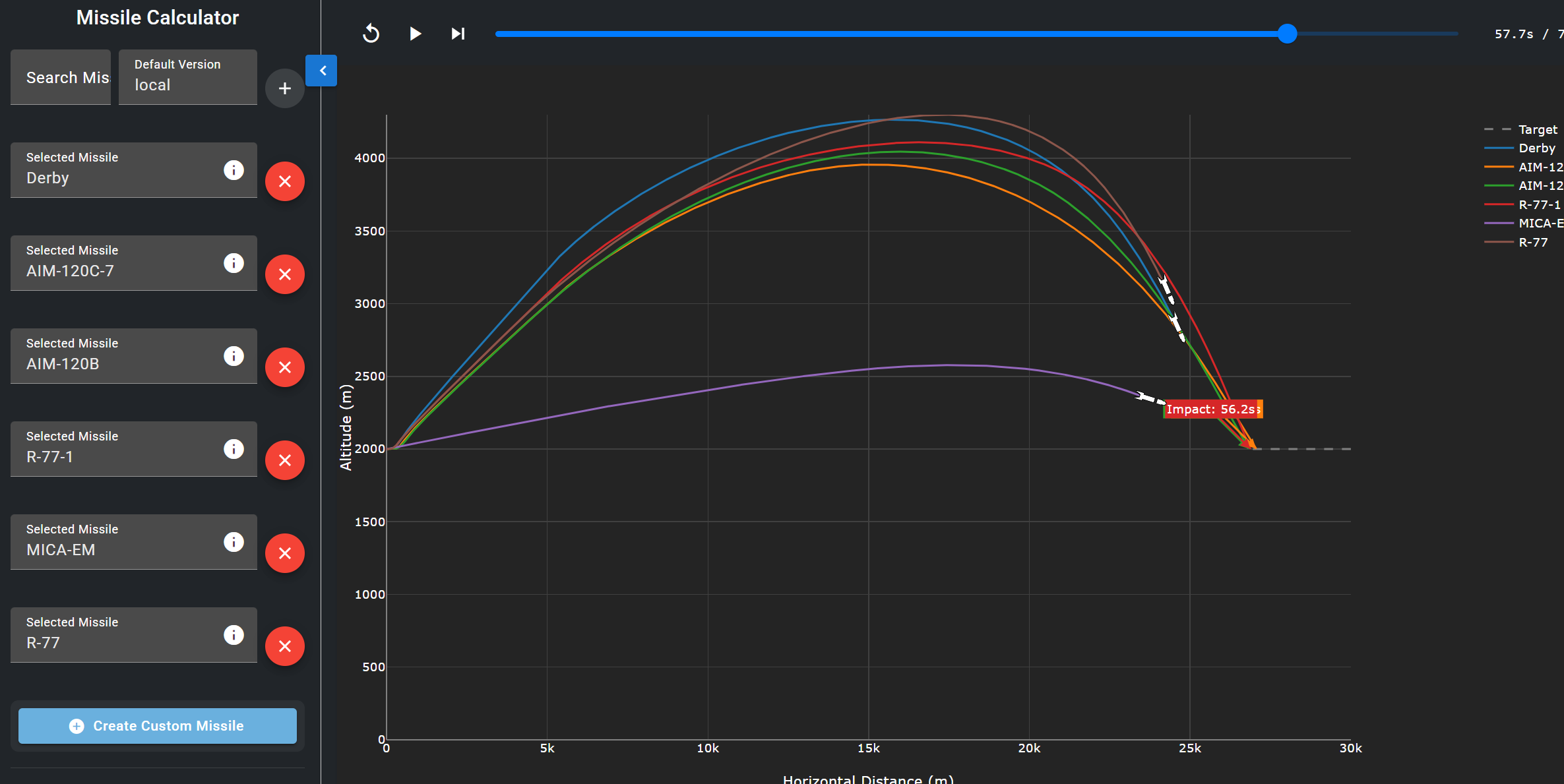Open info for the AIM-120C-7 missile

pyautogui.click(x=234, y=263)
